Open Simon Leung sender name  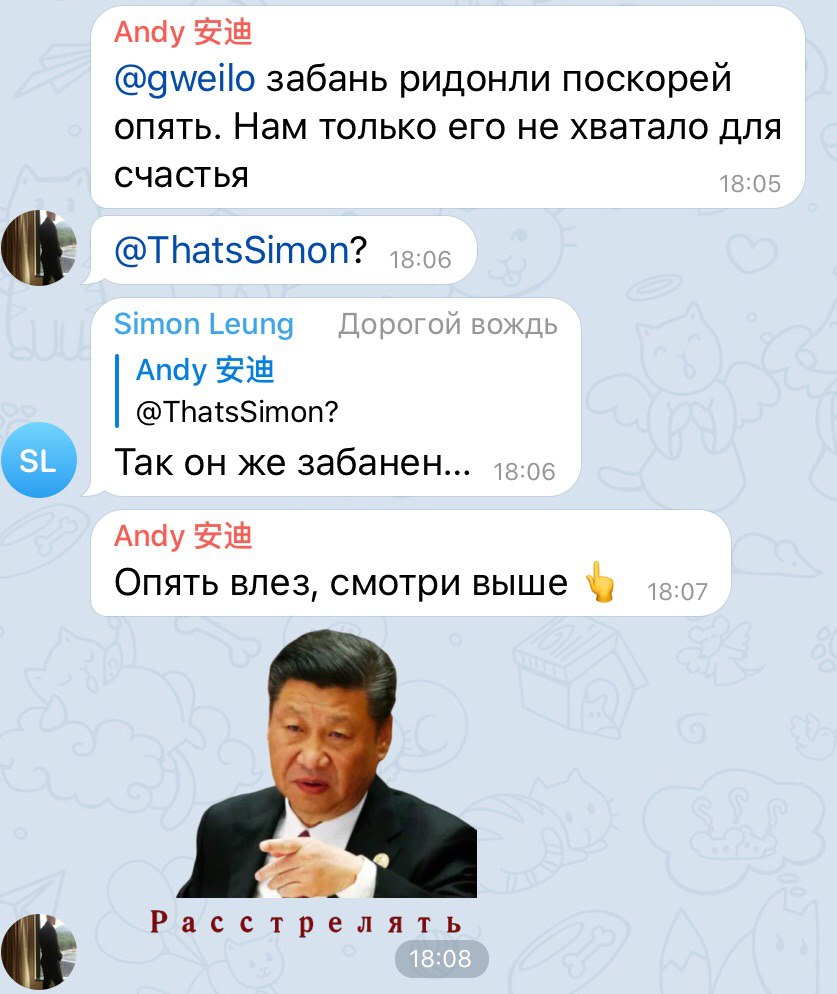204,324
